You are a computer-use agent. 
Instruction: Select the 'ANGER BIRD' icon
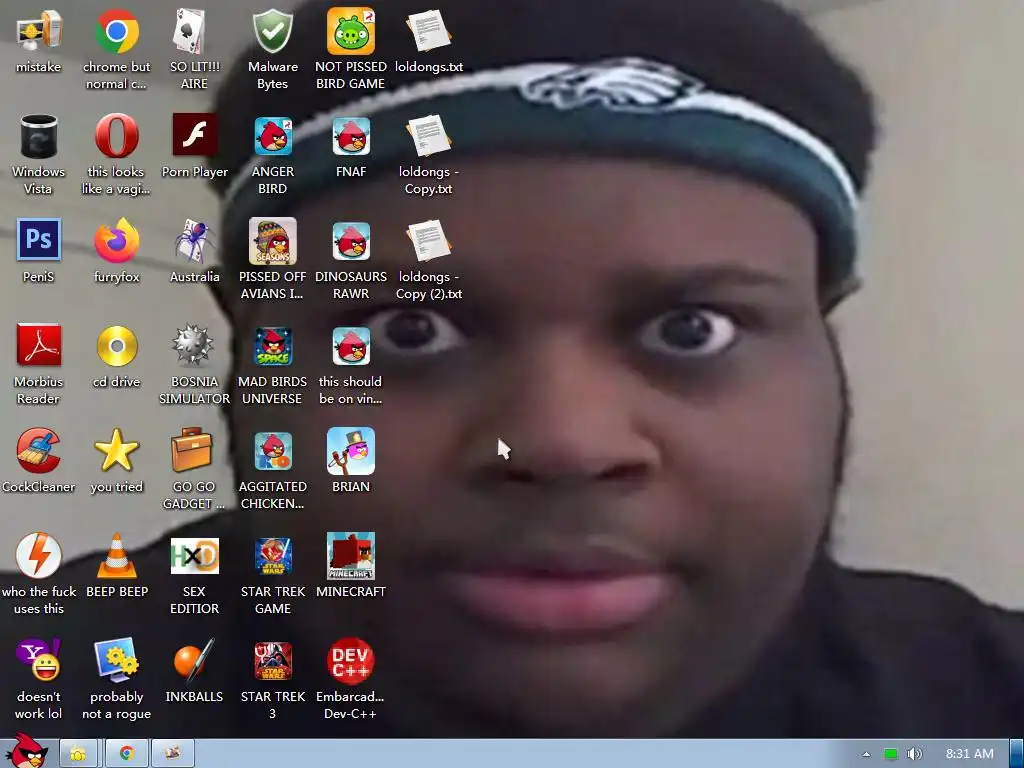(x=272, y=136)
